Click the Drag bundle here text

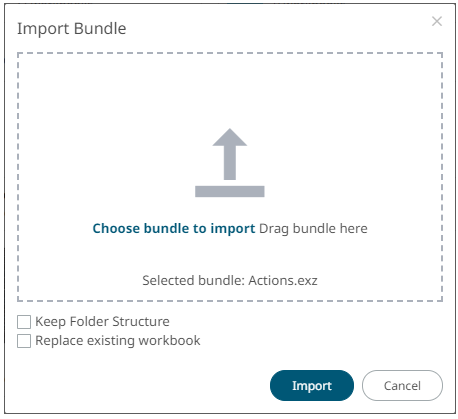pos(313,229)
